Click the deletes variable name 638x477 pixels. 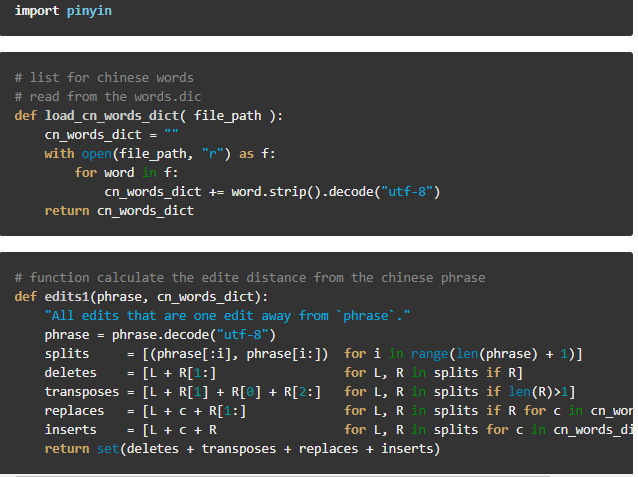click(x=71, y=373)
